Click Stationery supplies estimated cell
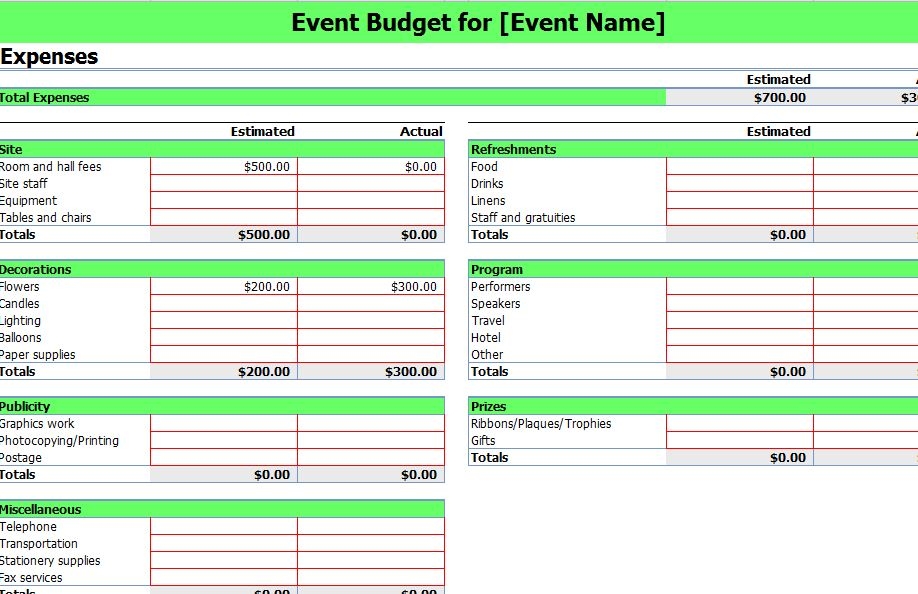The width and height of the screenshot is (918, 594). 224,560
